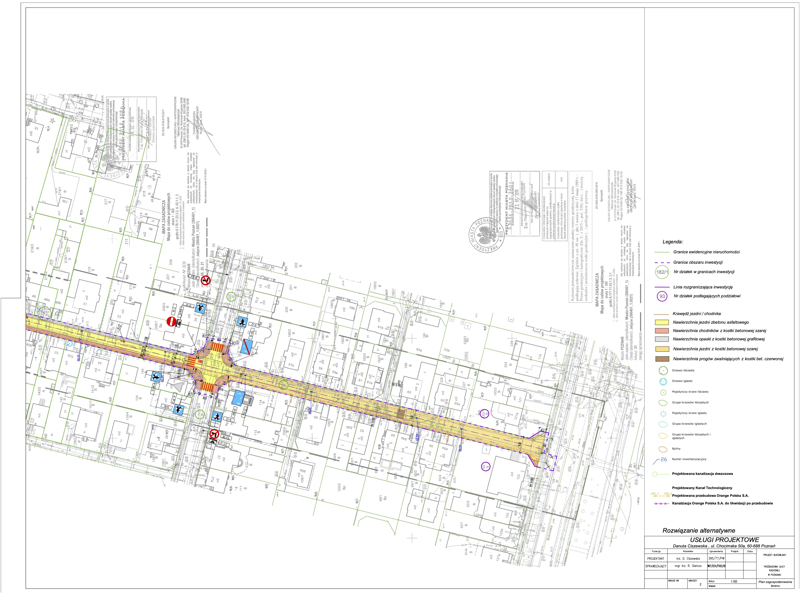Pick the grey graphite curb legend swatch

[x=661, y=340]
